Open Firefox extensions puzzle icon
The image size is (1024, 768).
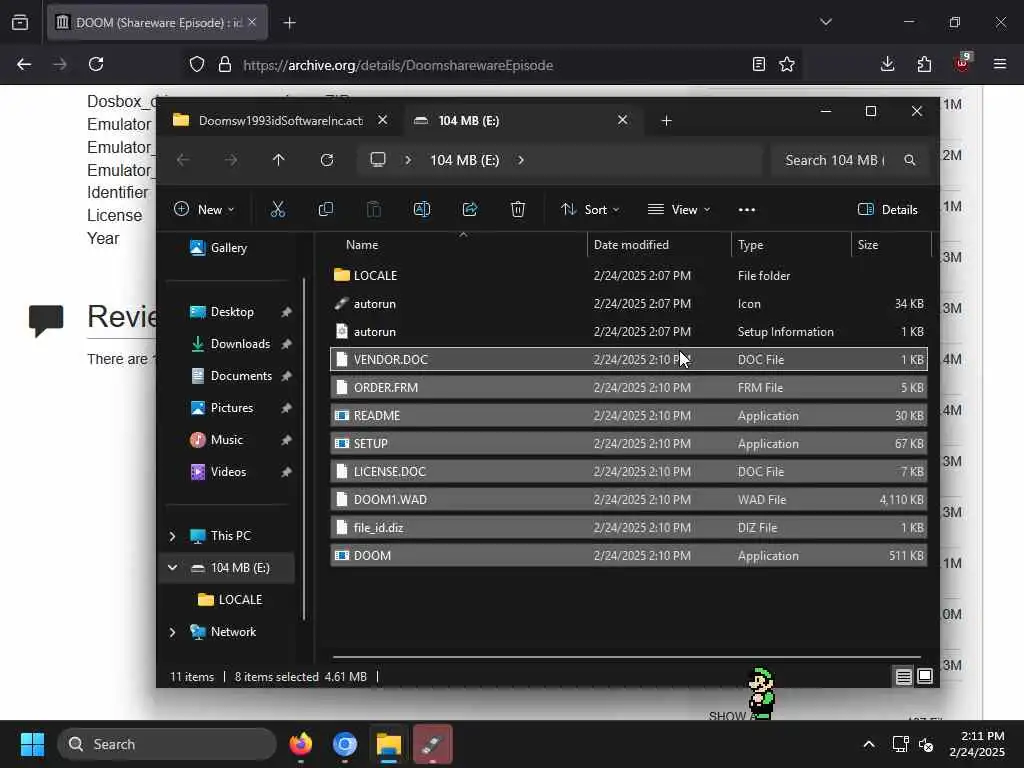point(924,64)
